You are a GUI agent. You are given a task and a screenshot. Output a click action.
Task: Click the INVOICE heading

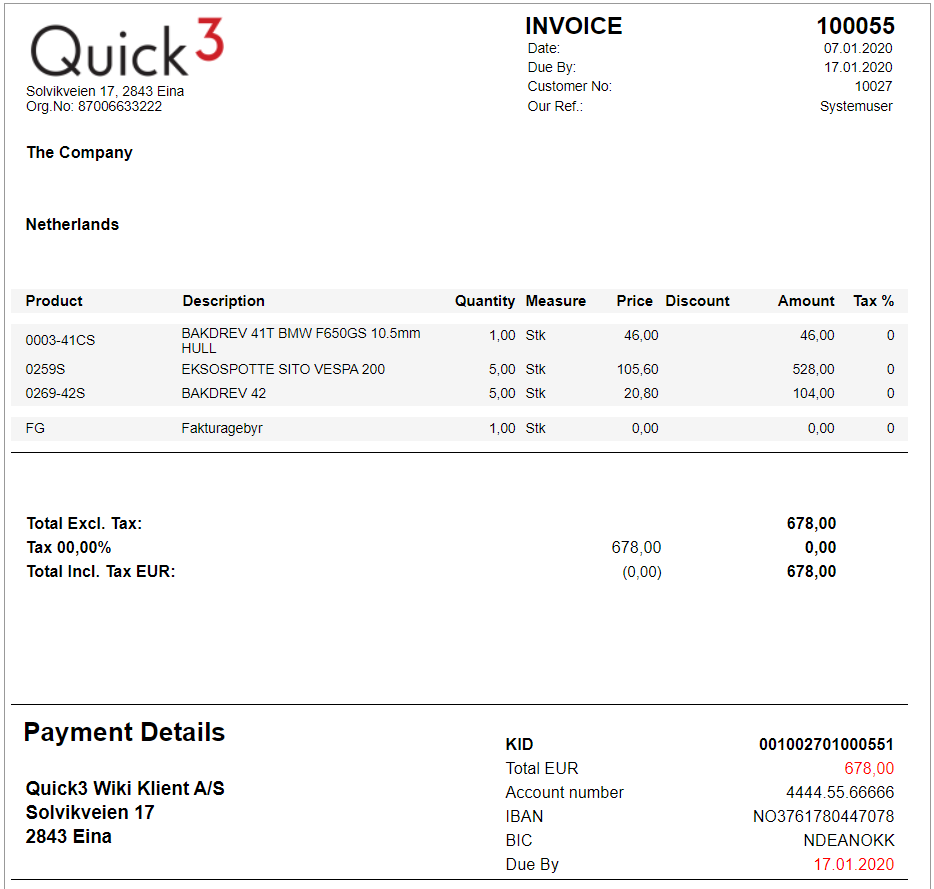(x=574, y=26)
